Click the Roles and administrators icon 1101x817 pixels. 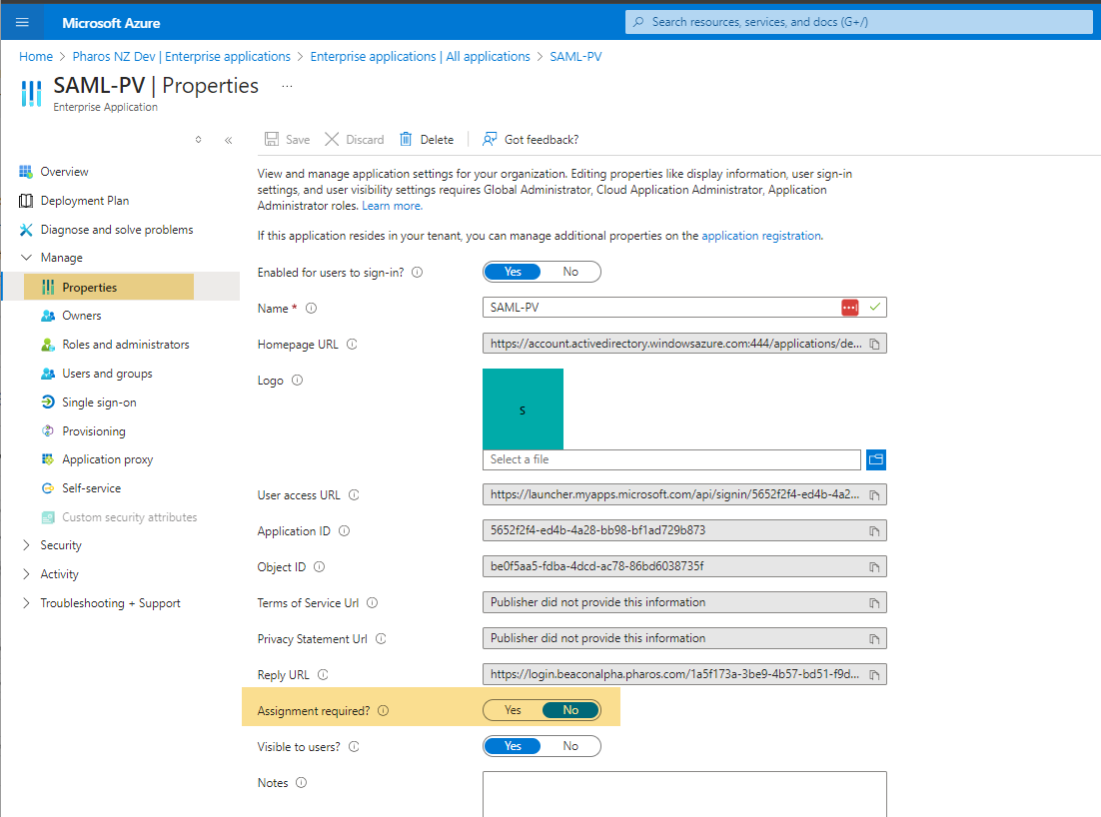coord(48,345)
